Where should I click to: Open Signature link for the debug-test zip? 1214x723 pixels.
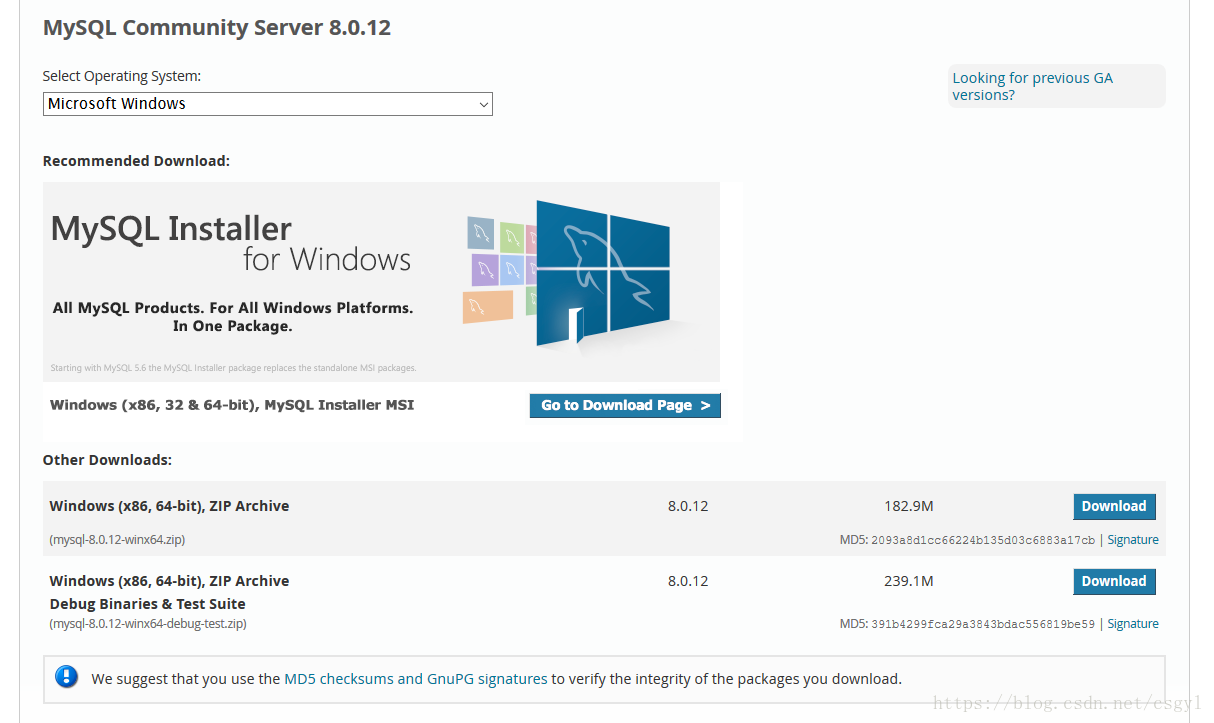point(1133,624)
